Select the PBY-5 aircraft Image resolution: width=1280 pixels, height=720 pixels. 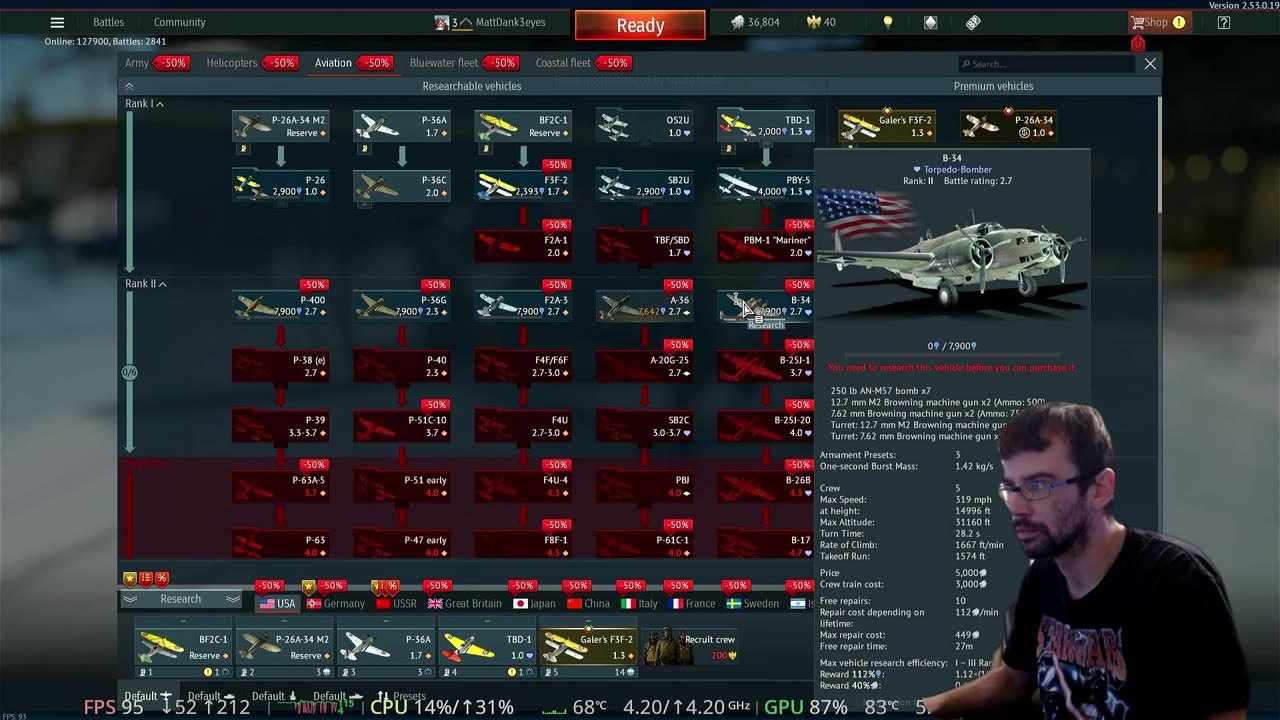click(x=765, y=186)
